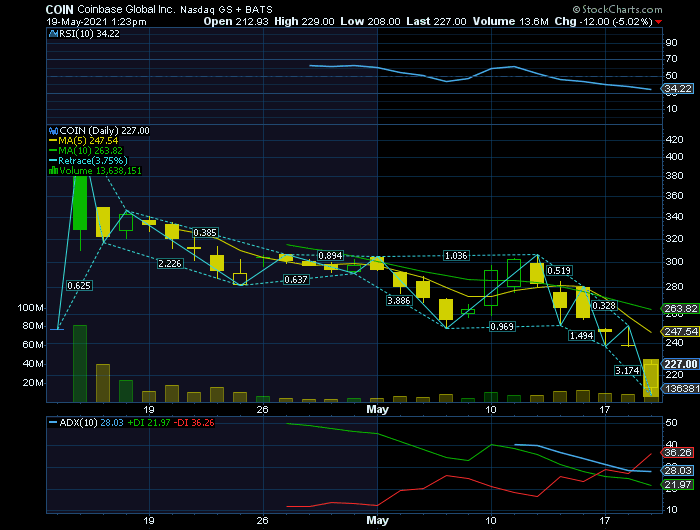Click the retracement label 0.969

(x=502, y=327)
